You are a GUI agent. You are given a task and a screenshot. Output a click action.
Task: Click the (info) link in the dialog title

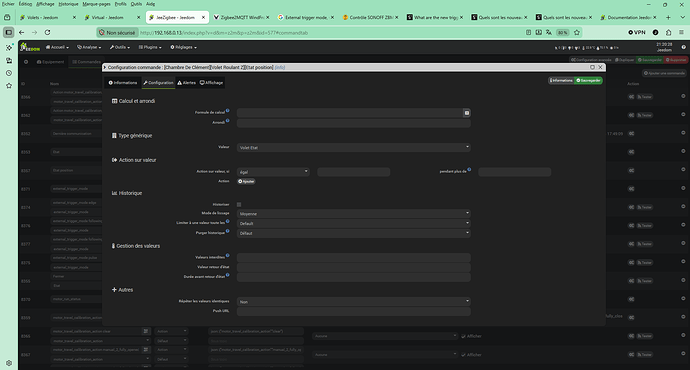pyautogui.click(x=280, y=67)
